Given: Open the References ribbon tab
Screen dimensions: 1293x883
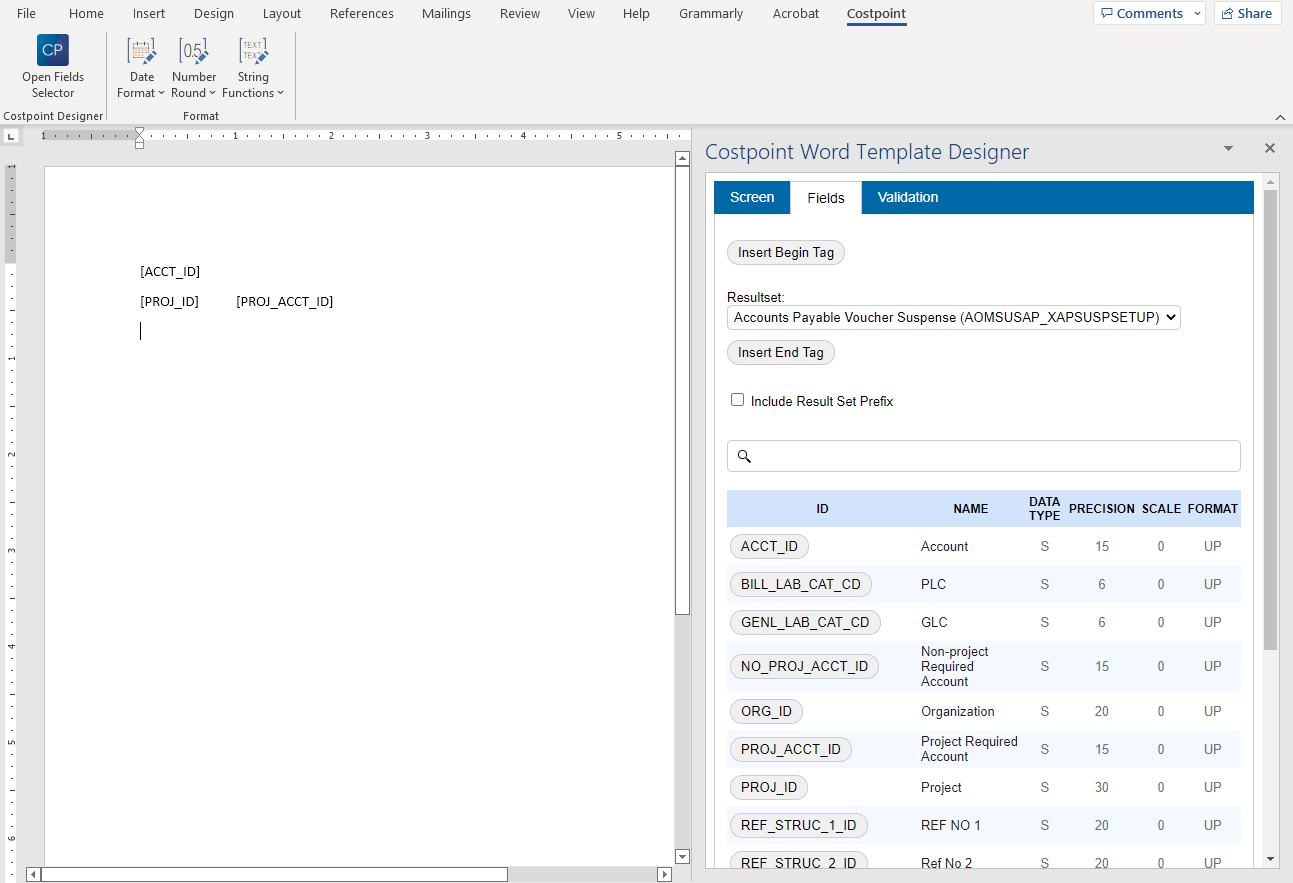Looking at the screenshot, I should point(361,13).
